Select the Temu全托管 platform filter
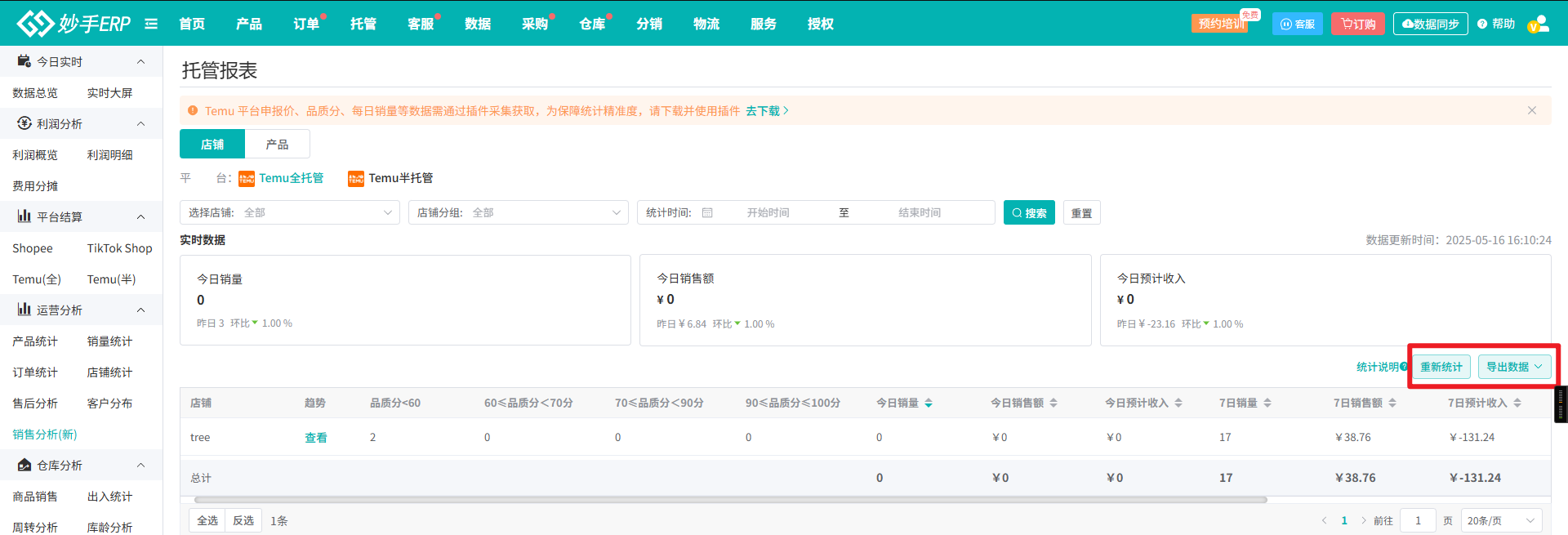 (x=281, y=178)
